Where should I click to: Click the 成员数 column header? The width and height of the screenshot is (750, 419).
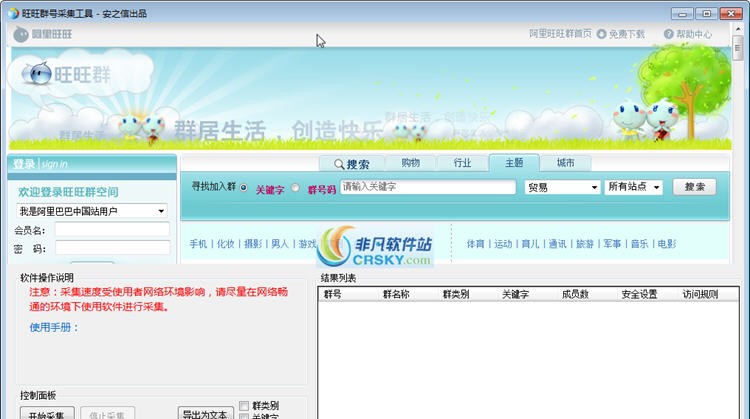tap(575, 294)
